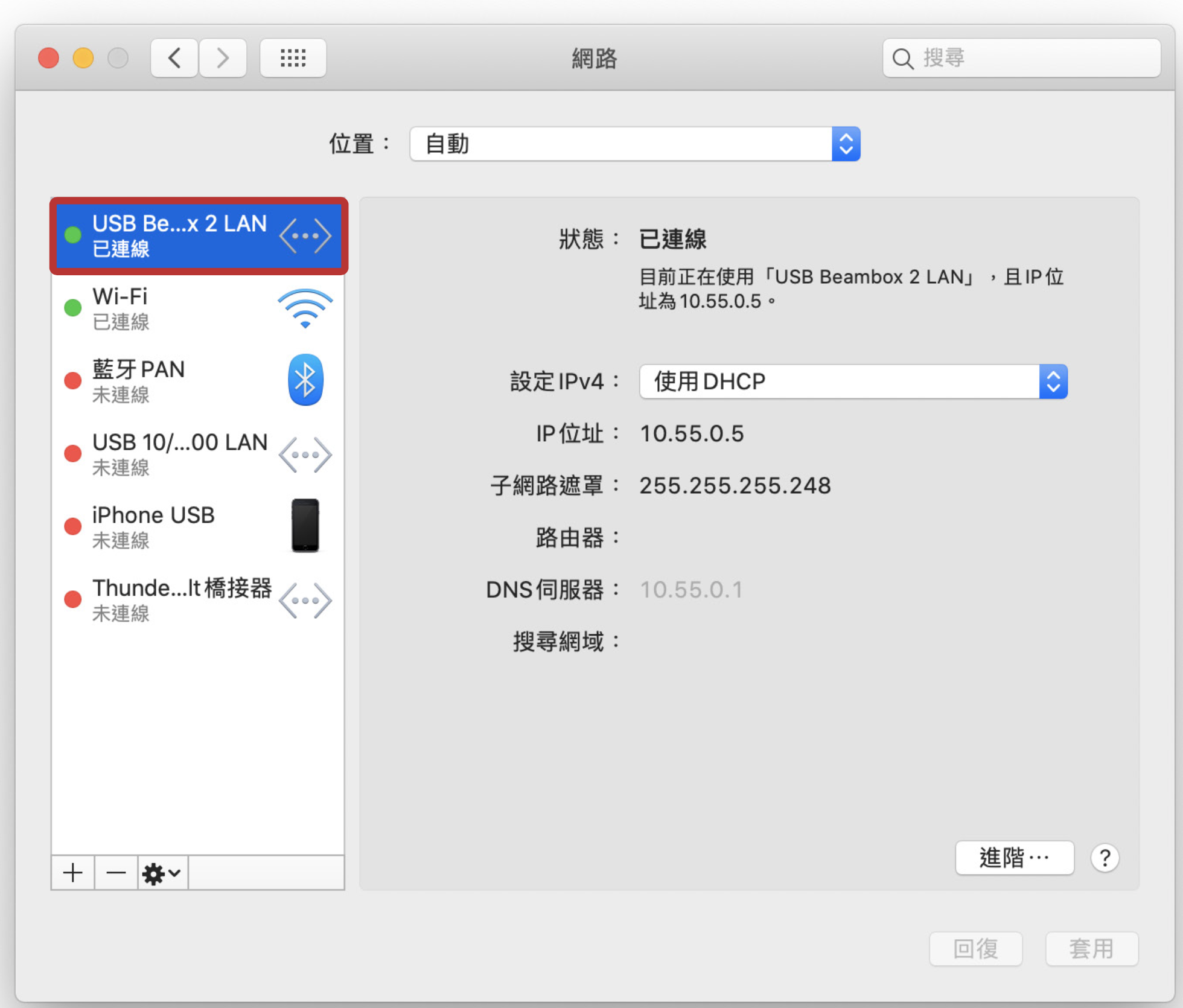Focus the 搜尋 search field
This screenshot has width=1183, height=1008.
[1021, 58]
